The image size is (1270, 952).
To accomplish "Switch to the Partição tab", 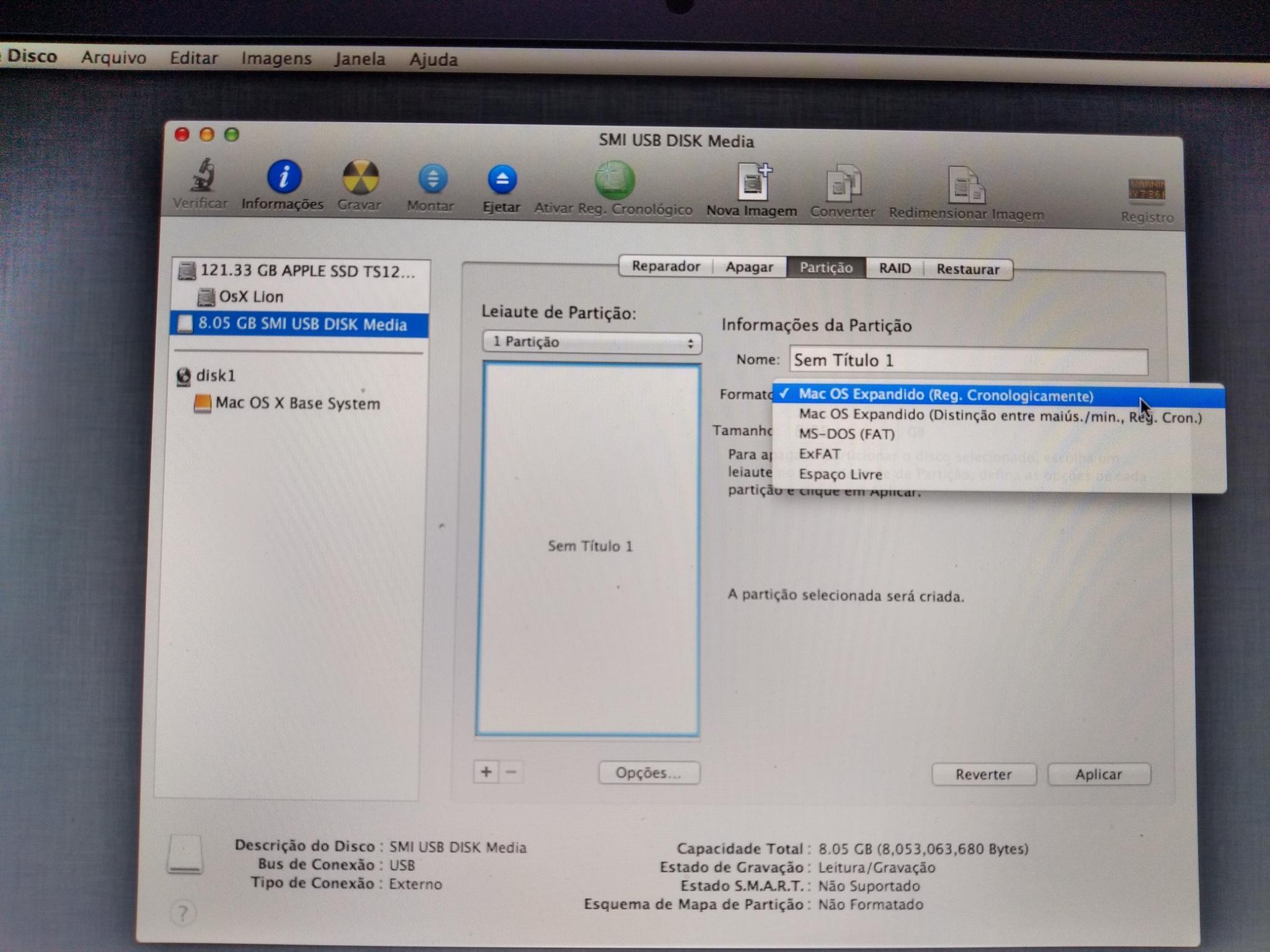I will tap(826, 268).
